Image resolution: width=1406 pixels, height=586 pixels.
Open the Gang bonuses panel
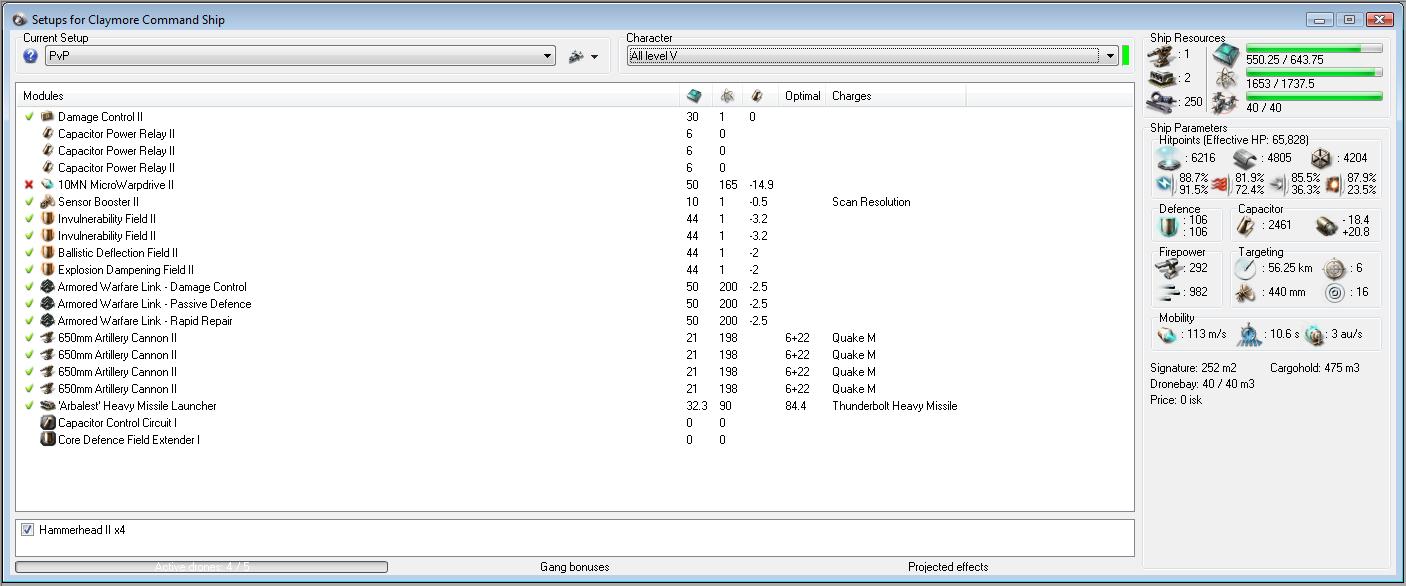pos(575,567)
